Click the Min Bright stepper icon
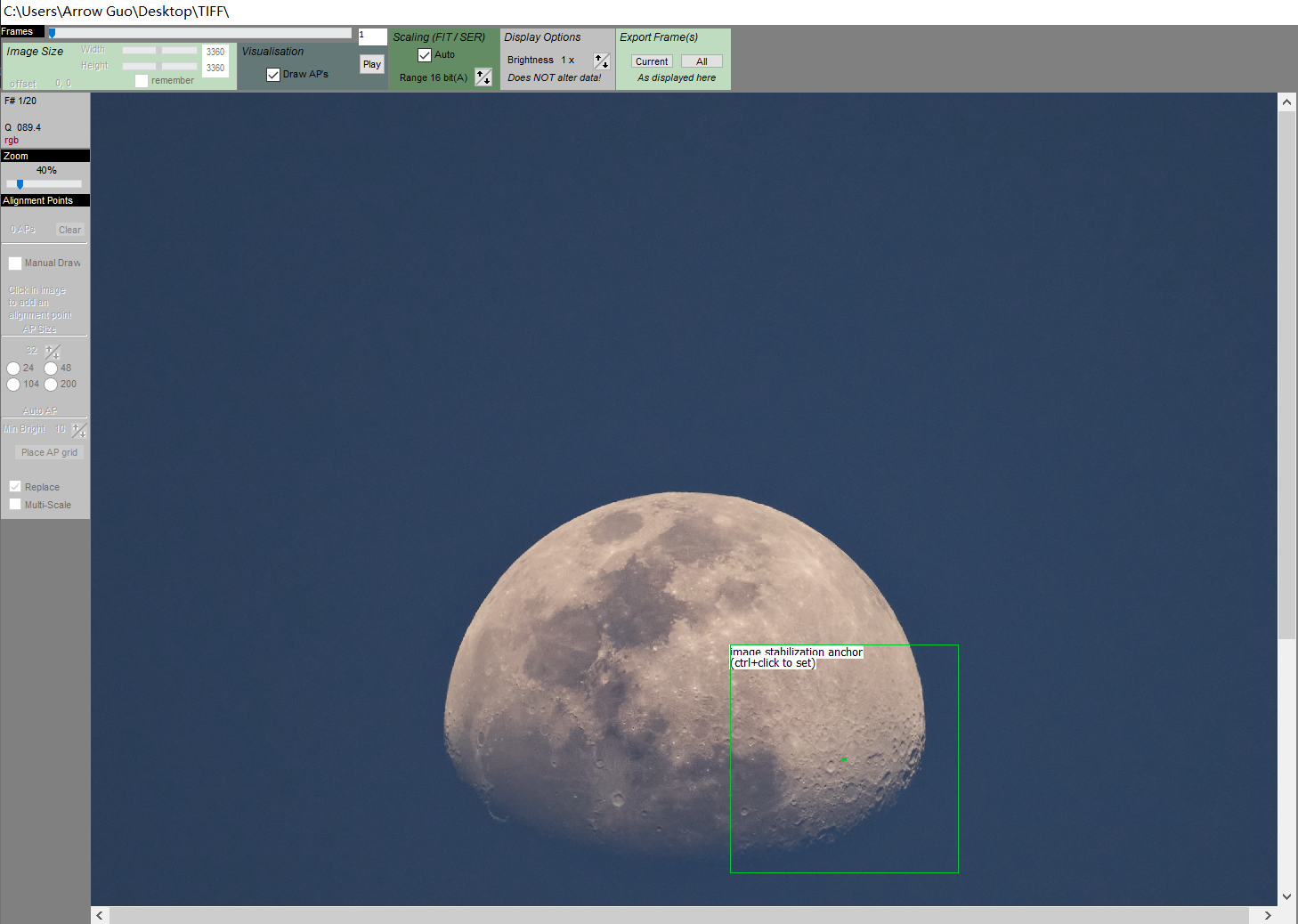This screenshot has width=1298, height=924. click(78, 430)
